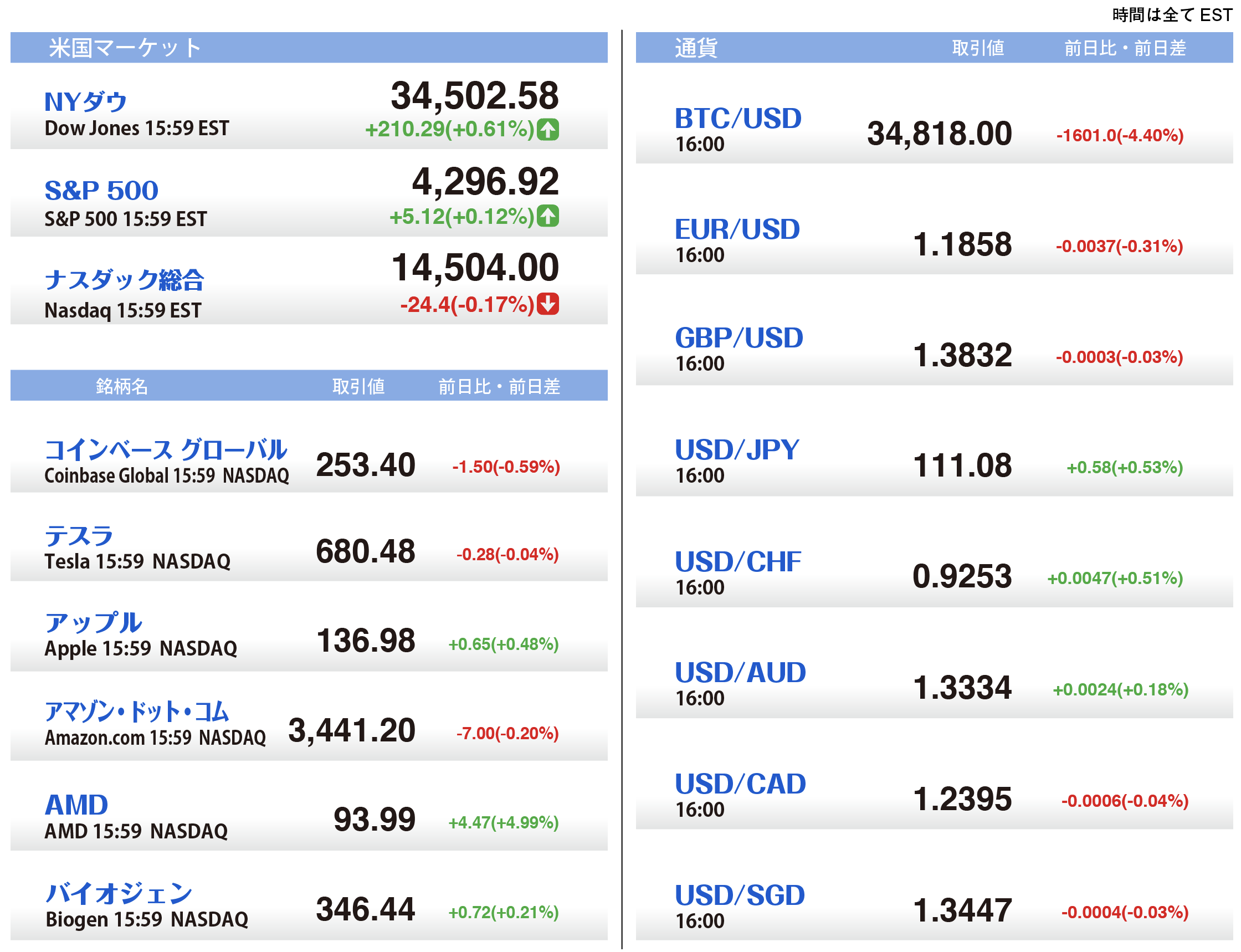Open the NYダウ index link

click(x=85, y=102)
